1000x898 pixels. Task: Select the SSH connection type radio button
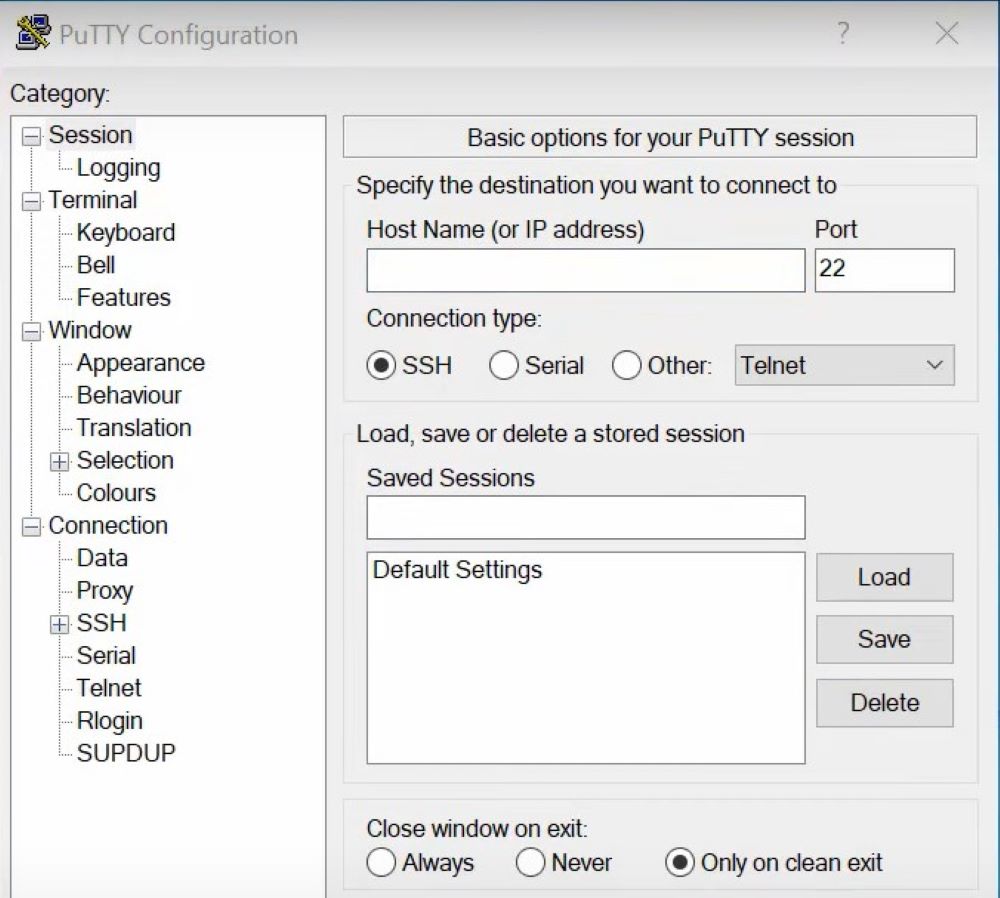pyautogui.click(x=381, y=366)
